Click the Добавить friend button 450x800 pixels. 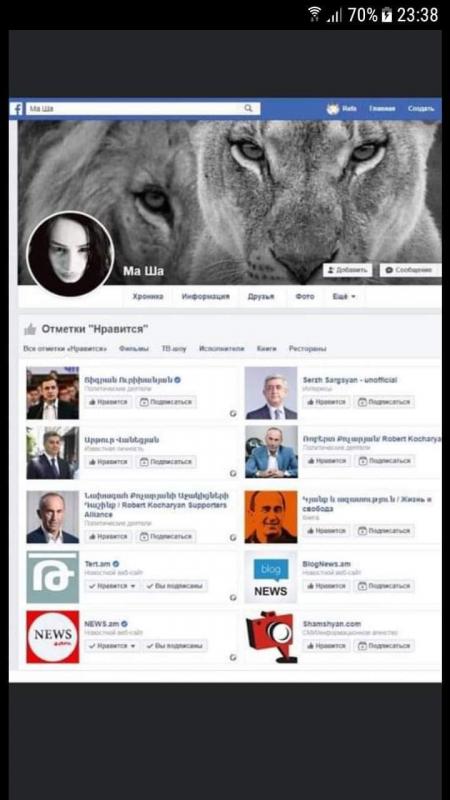[x=347, y=270]
